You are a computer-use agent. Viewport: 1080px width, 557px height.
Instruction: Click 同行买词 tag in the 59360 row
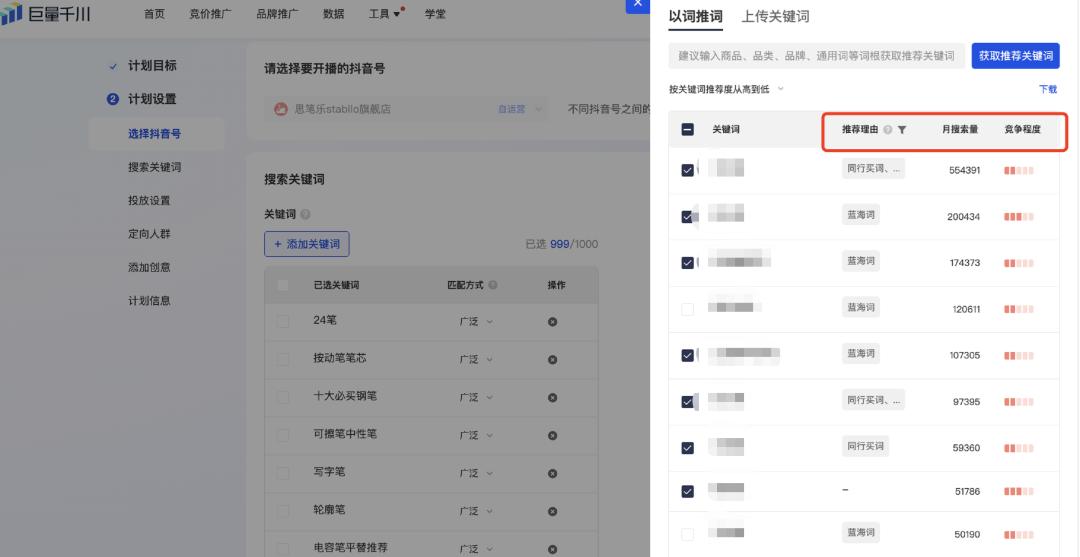click(865, 446)
